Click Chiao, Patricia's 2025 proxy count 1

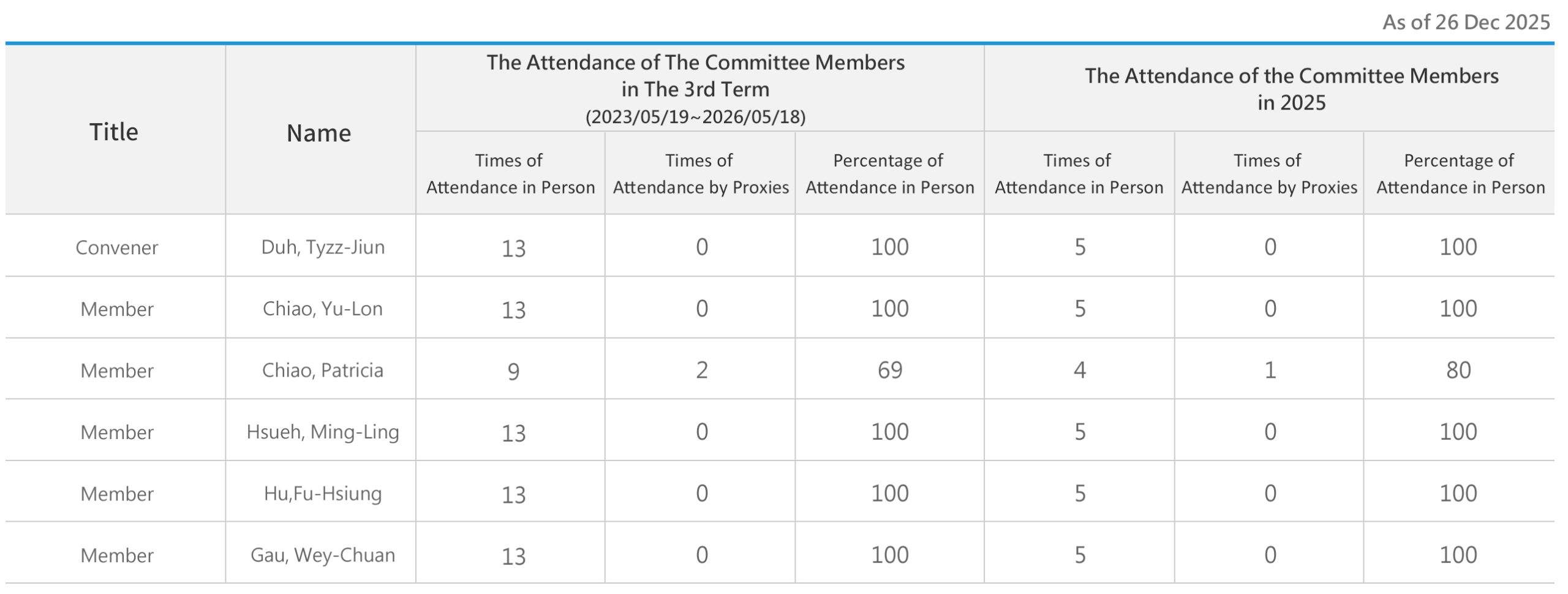(x=1270, y=370)
